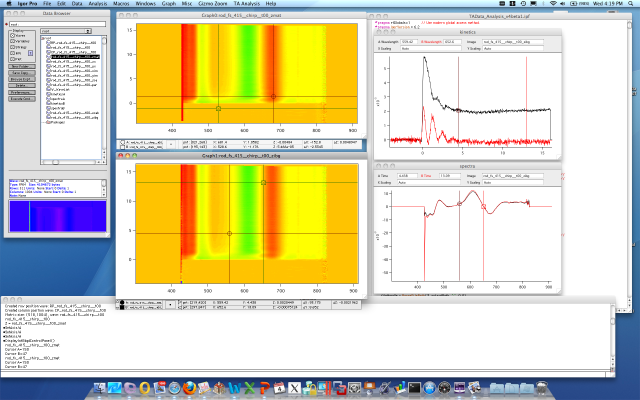Screen dimensions: 640x400
Task: Click the Graph0 cursor info slider control
Action: pyautogui.click(x=171, y=144)
